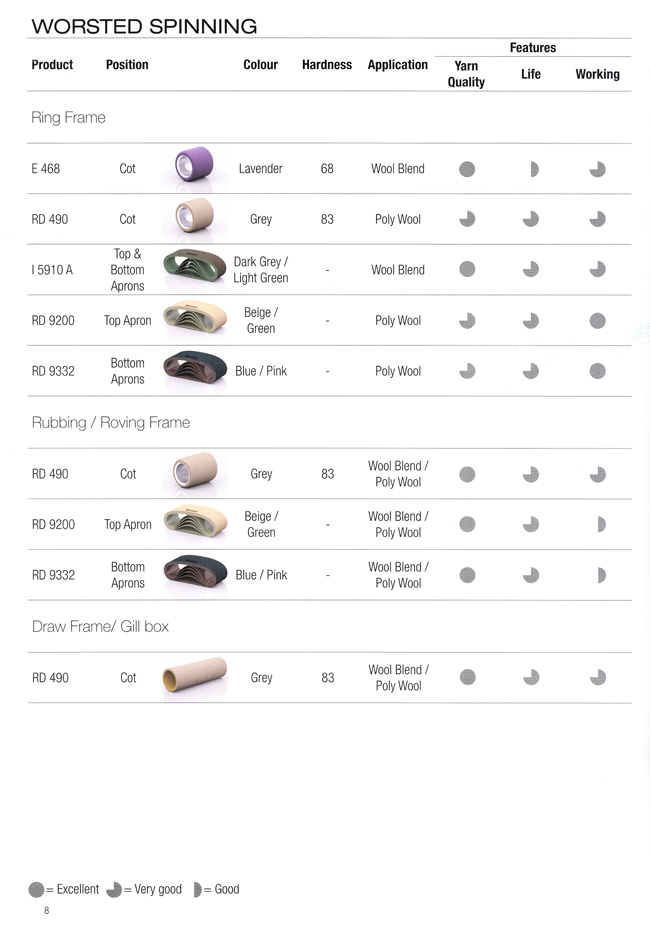Click Ring Frame RD 9332 Working rating circle
Viewport: 650px width, 925px height.
[x=598, y=371]
